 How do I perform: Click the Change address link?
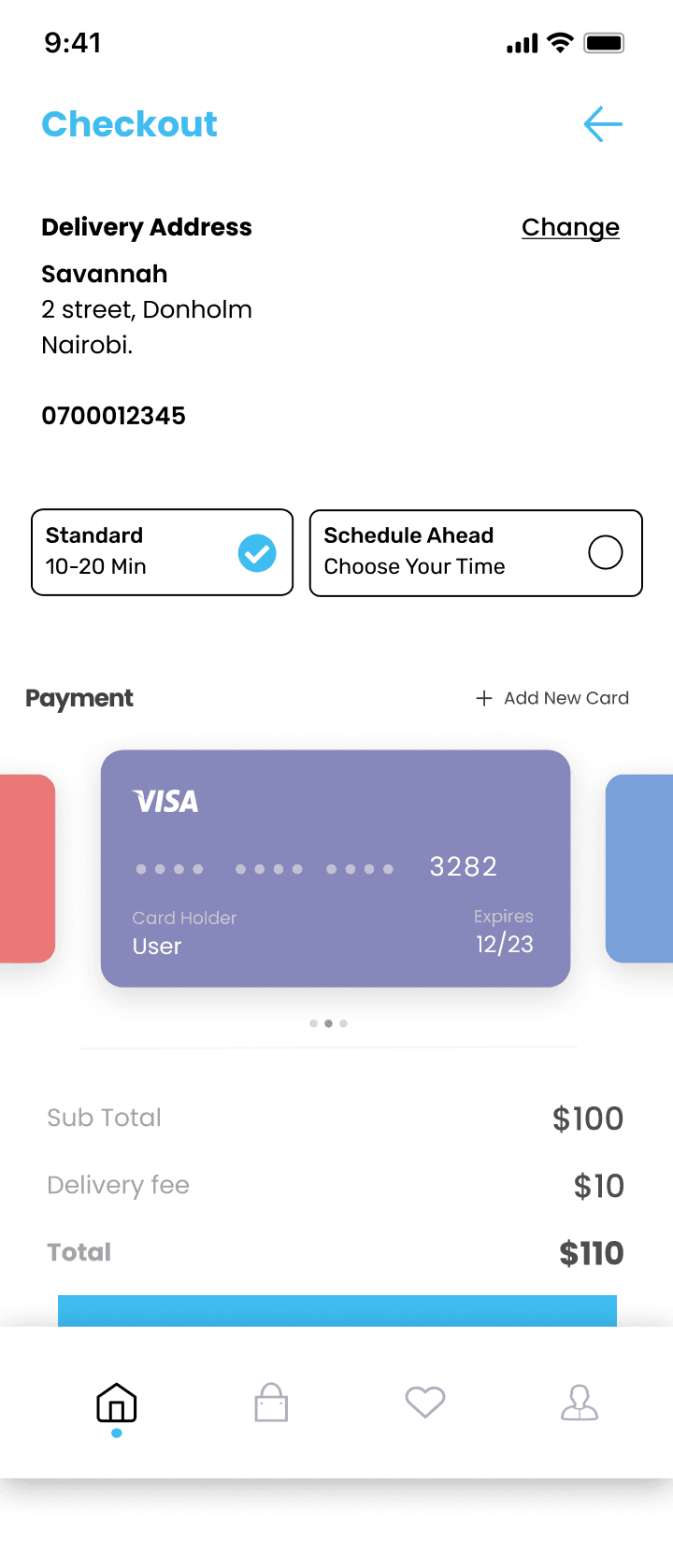click(x=570, y=227)
